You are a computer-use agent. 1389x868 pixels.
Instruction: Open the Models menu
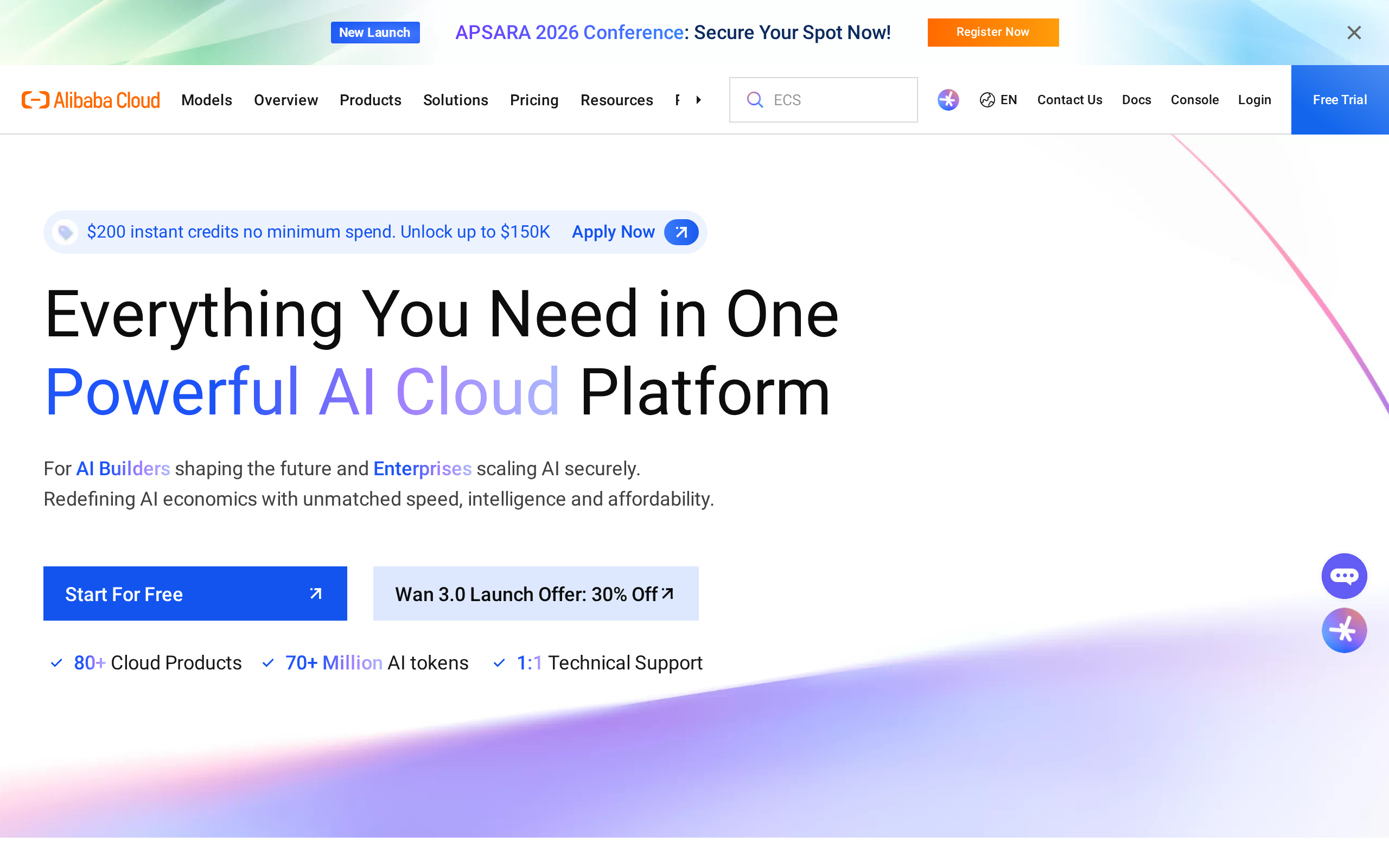coord(207,100)
